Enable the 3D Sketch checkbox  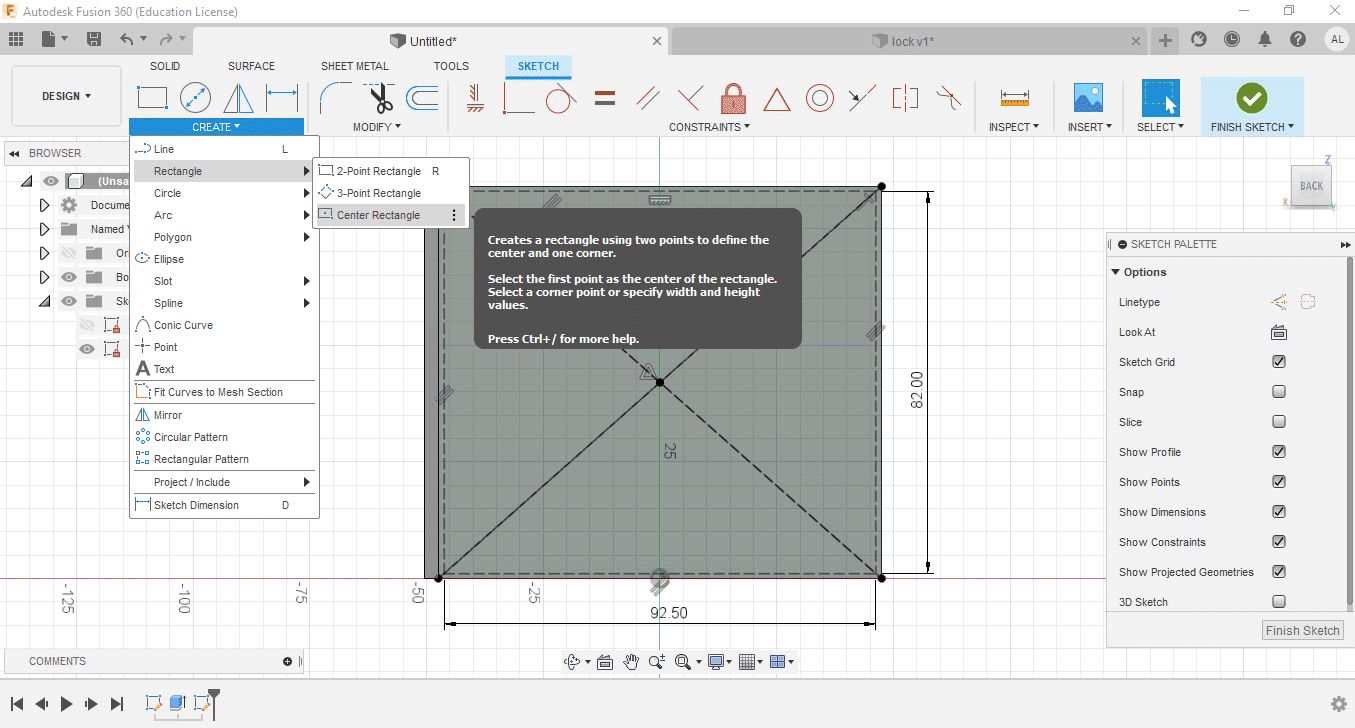pyautogui.click(x=1278, y=602)
